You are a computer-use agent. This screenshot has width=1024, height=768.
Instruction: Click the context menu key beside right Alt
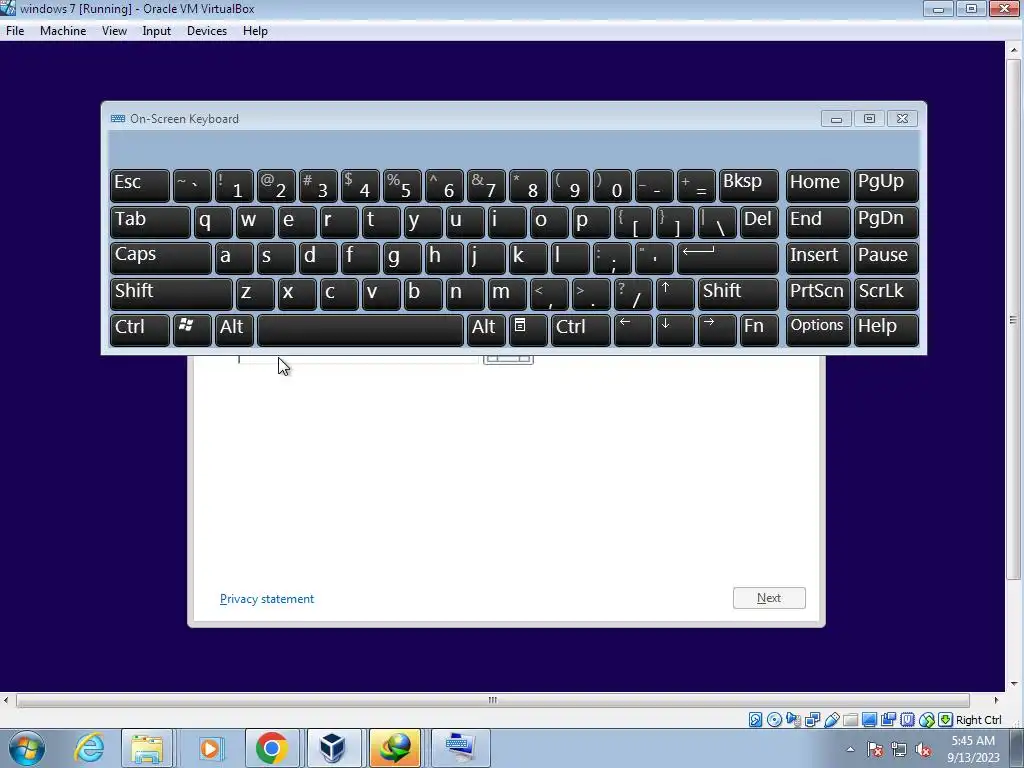tap(527, 329)
